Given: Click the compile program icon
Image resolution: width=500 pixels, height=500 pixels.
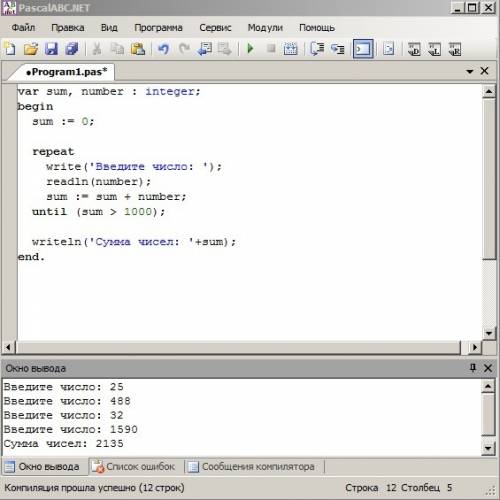Looking at the screenshot, I should point(290,49).
